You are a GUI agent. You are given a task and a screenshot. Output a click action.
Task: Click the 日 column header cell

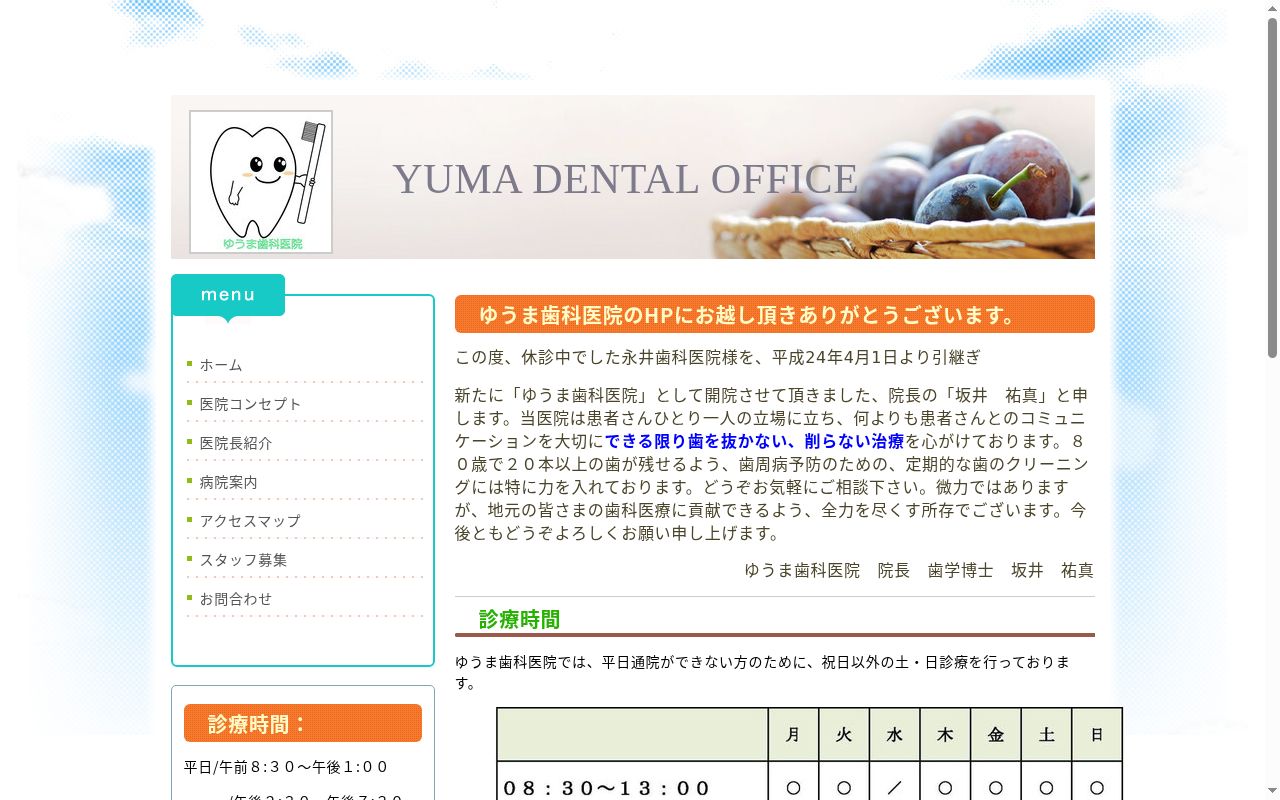pyautogui.click(x=1097, y=735)
